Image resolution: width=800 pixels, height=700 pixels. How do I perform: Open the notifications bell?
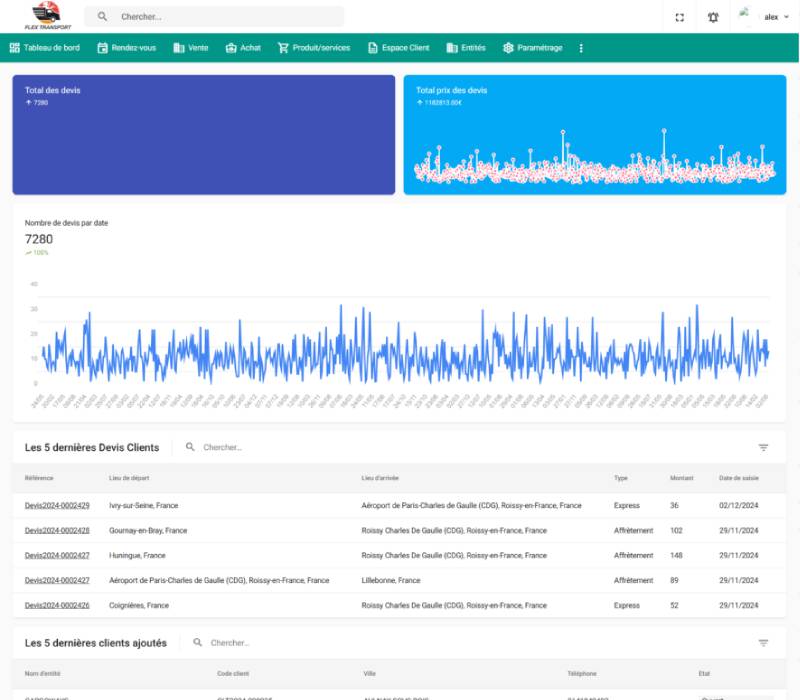pos(713,17)
